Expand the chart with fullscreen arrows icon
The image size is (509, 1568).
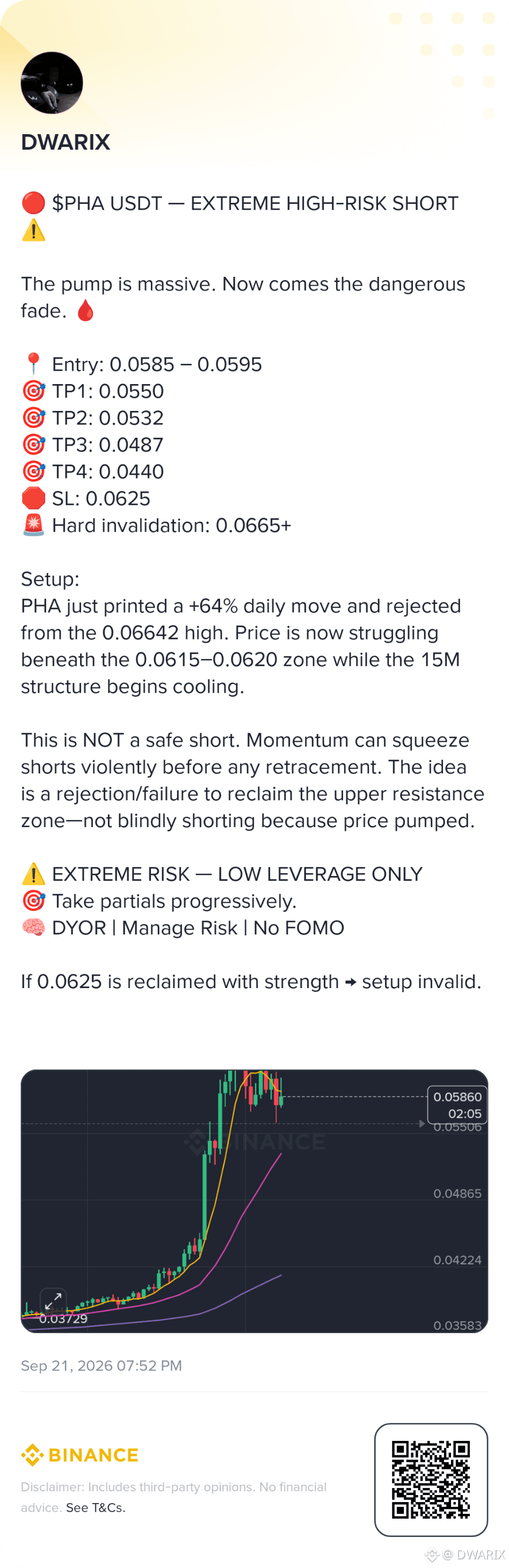[x=53, y=1301]
